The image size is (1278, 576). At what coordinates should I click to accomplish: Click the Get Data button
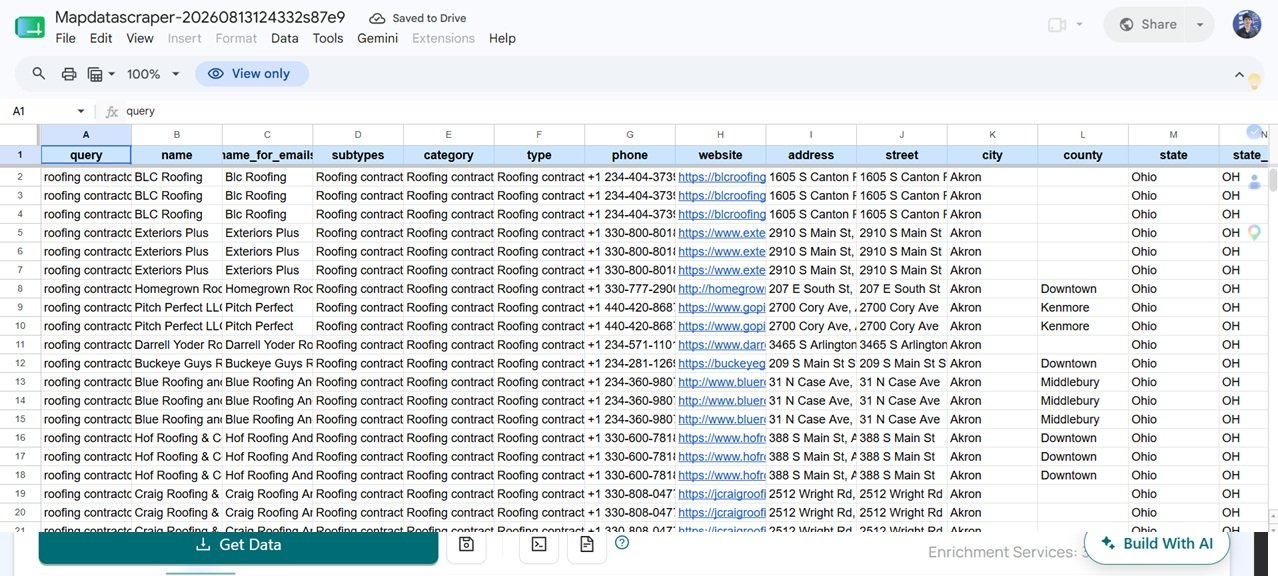click(238, 545)
